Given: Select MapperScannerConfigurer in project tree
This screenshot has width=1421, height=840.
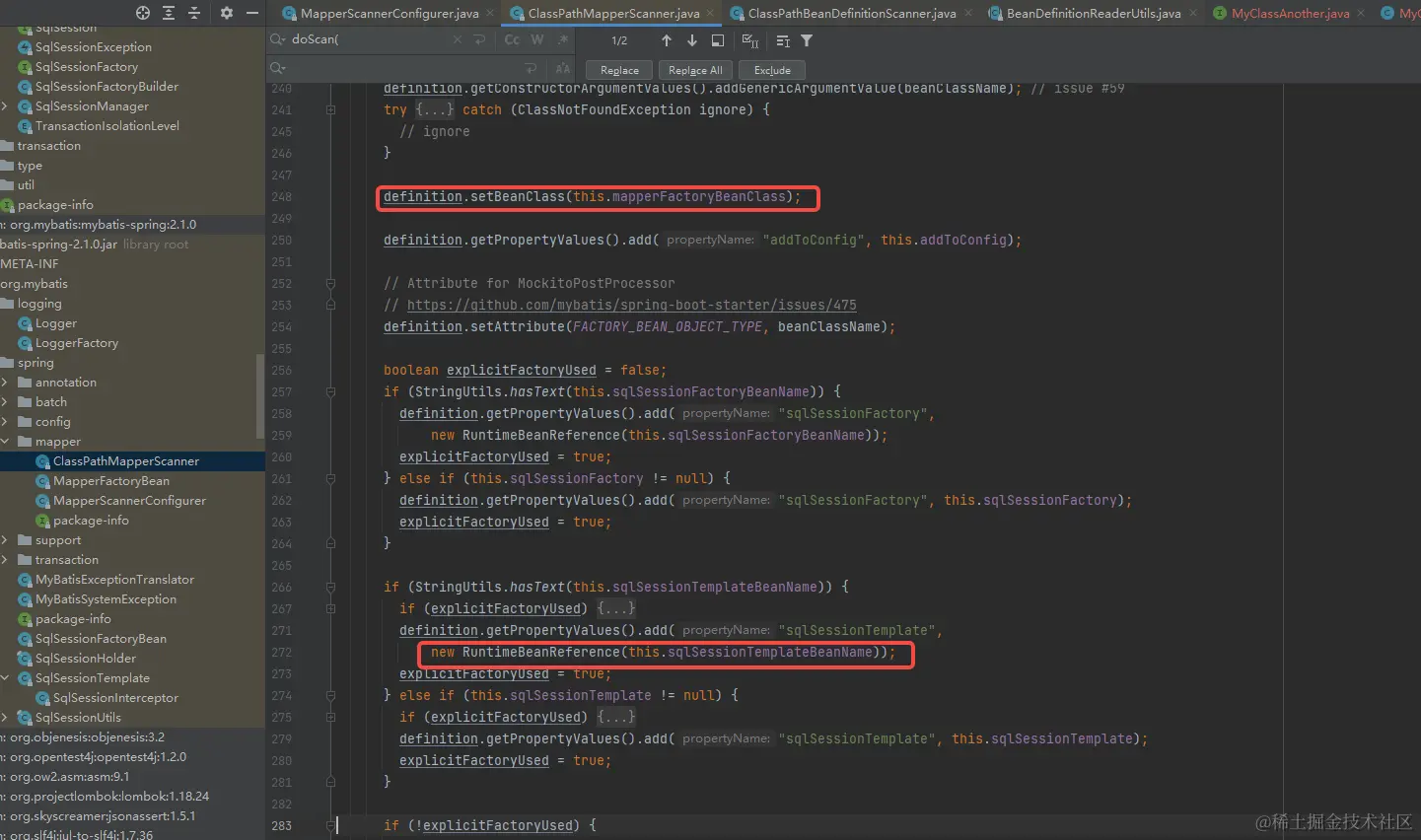Looking at the screenshot, I should coord(130,500).
